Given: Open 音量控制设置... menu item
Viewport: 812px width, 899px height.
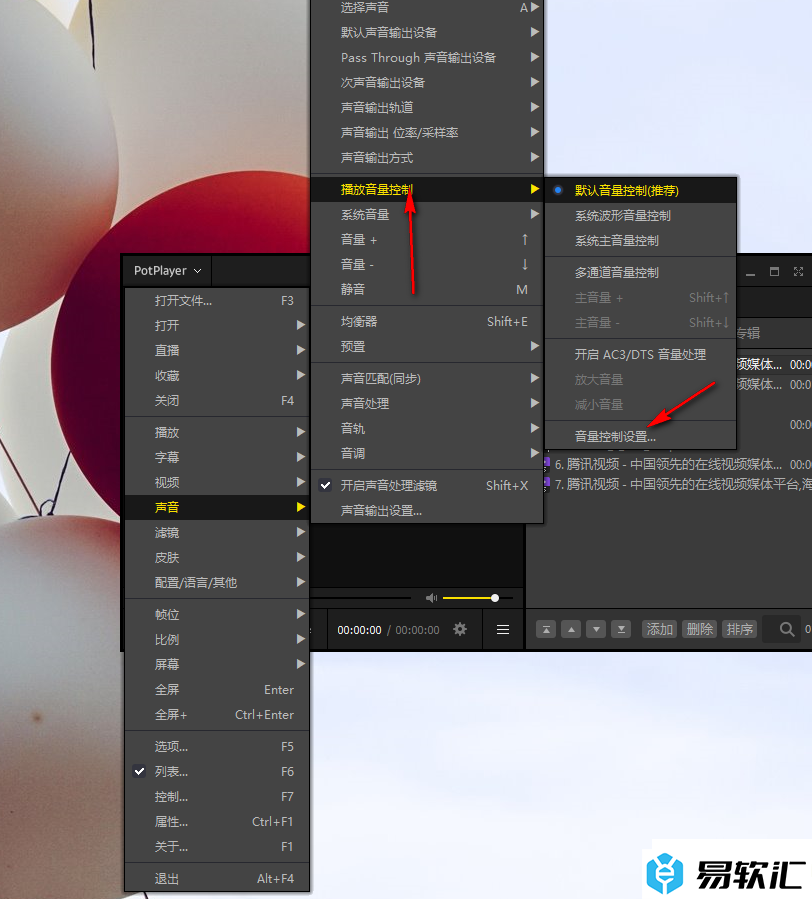Looking at the screenshot, I should coord(641,436).
